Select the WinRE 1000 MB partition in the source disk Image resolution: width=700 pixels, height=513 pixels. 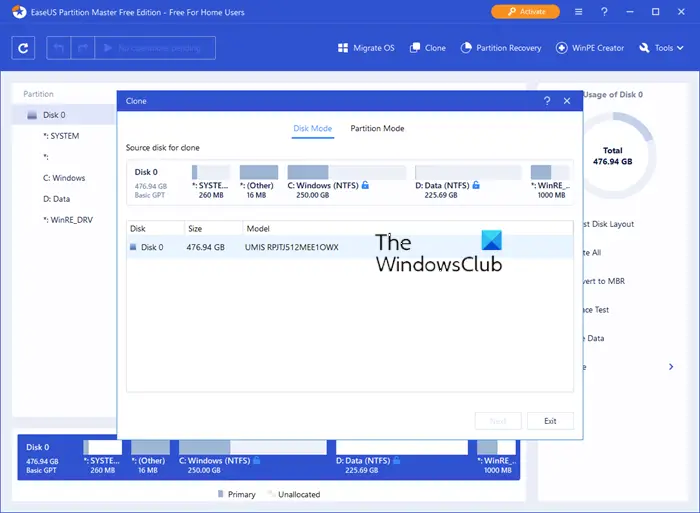coord(550,182)
